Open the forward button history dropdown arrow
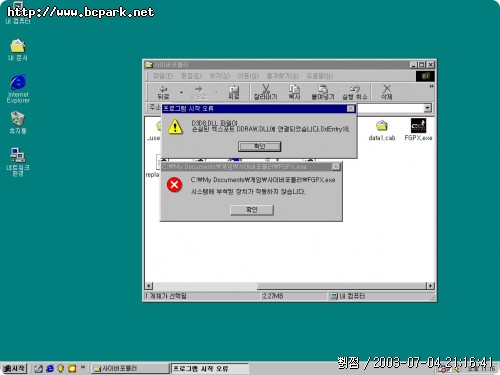Viewport: 500px width, 375px height. [x=217, y=92]
